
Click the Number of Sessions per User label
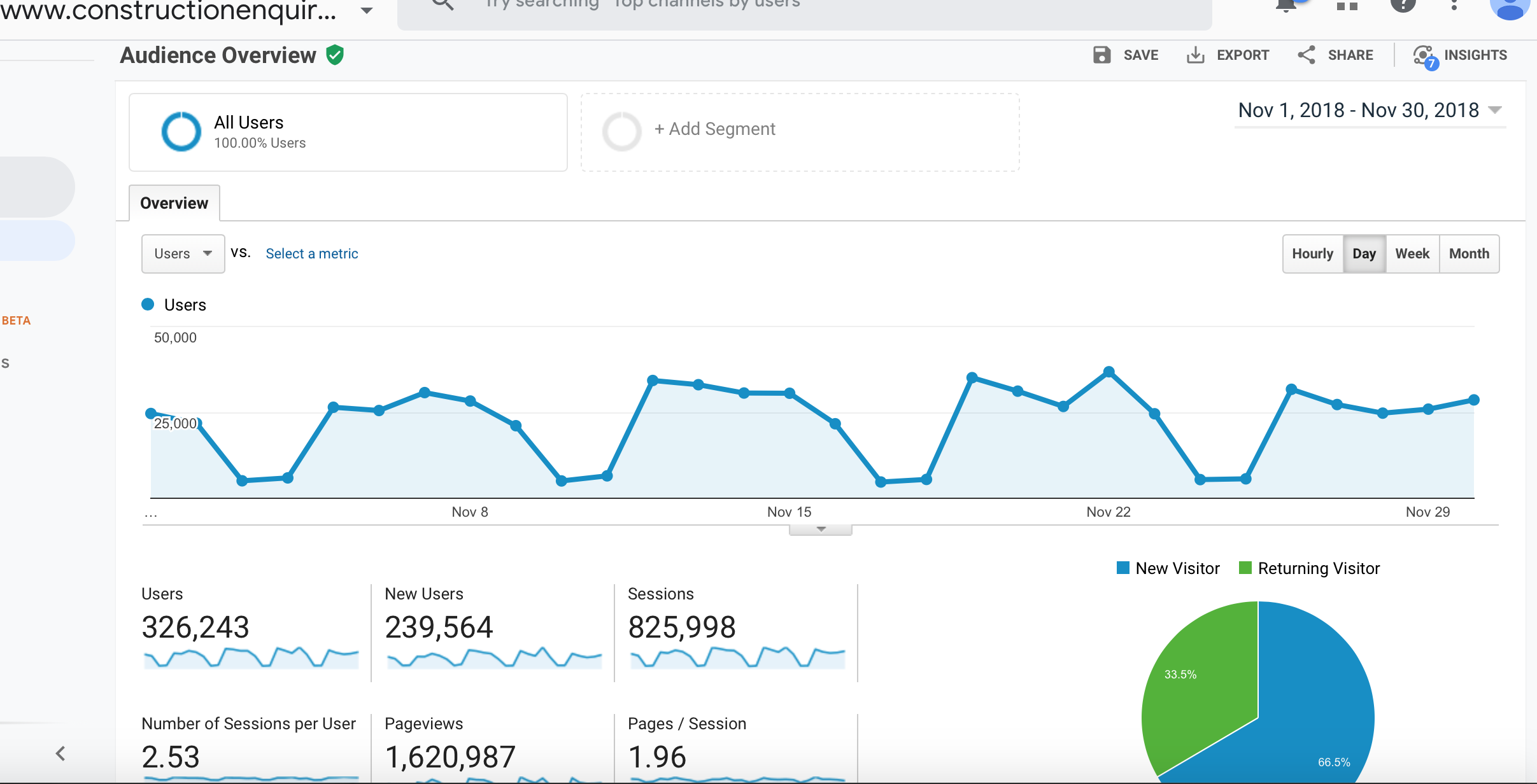click(248, 724)
